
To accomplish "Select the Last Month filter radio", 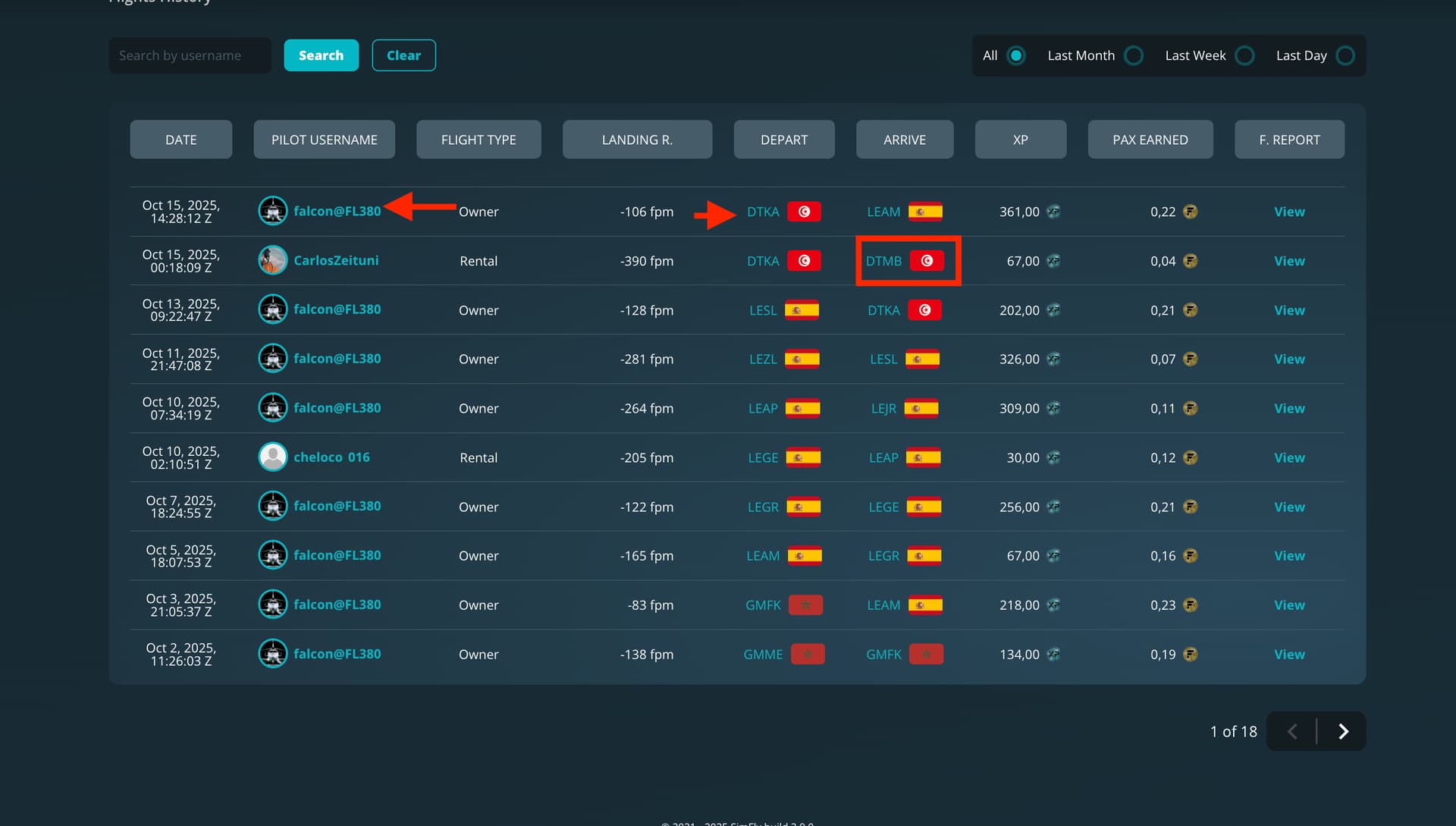I will tap(1134, 55).
